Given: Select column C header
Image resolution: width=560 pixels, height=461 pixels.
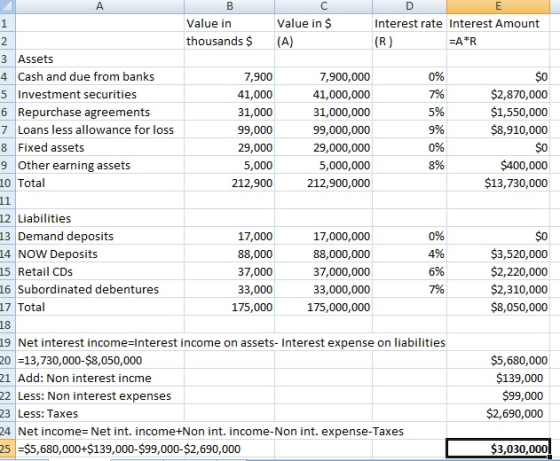Looking at the screenshot, I should [x=324, y=6].
